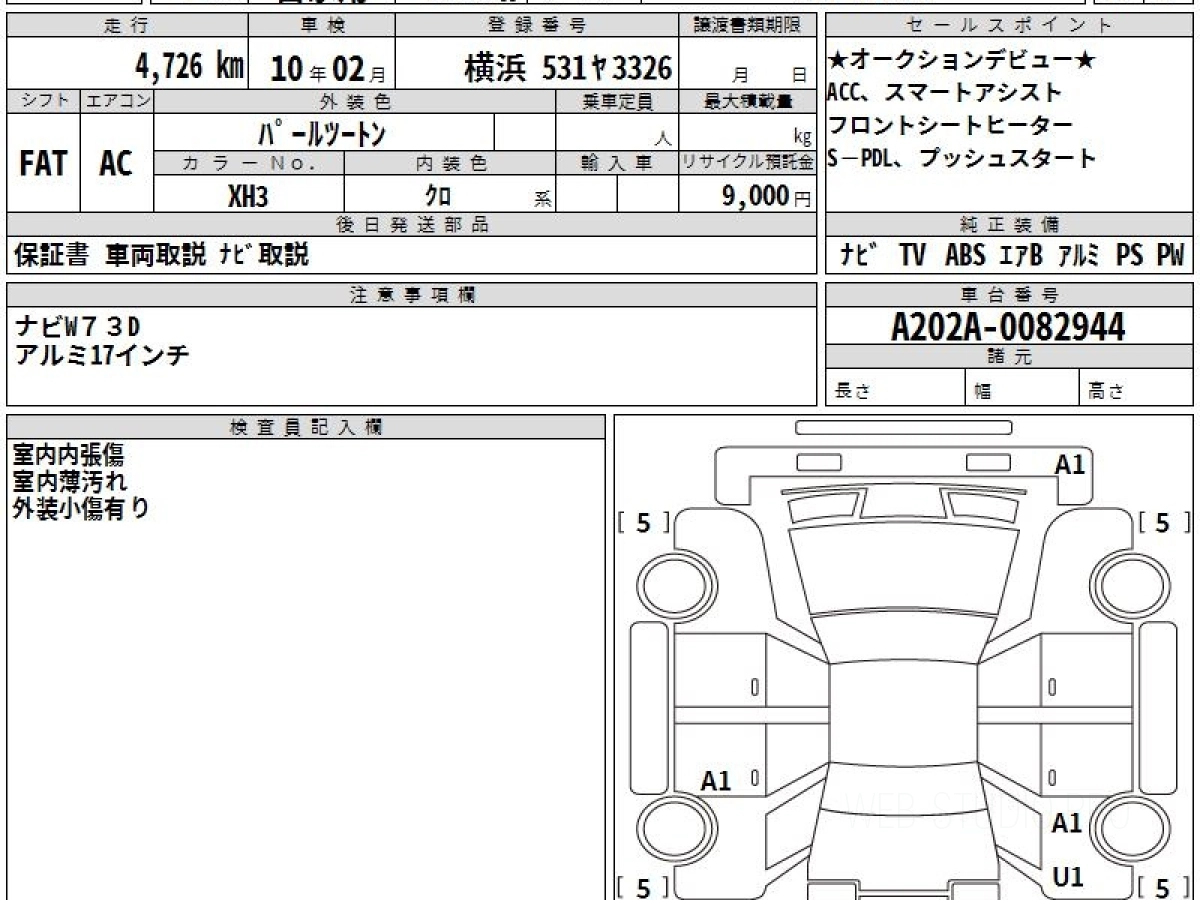Click the カラーNo. header

[249, 163]
